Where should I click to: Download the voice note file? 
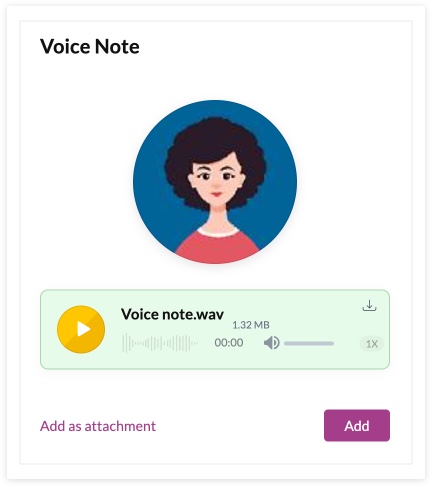click(x=369, y=306)
